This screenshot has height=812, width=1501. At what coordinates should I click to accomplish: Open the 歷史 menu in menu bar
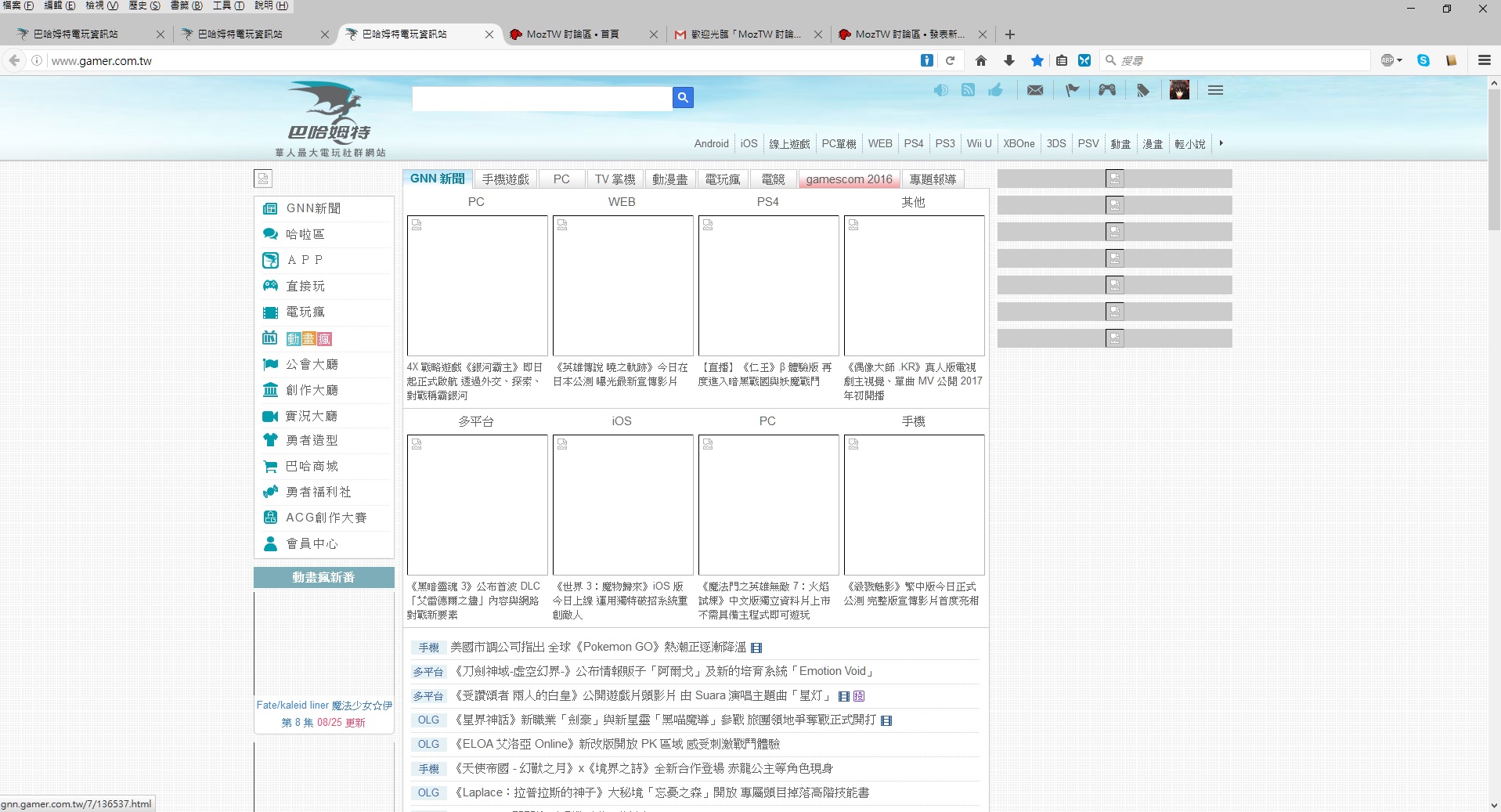coord(143,5)
